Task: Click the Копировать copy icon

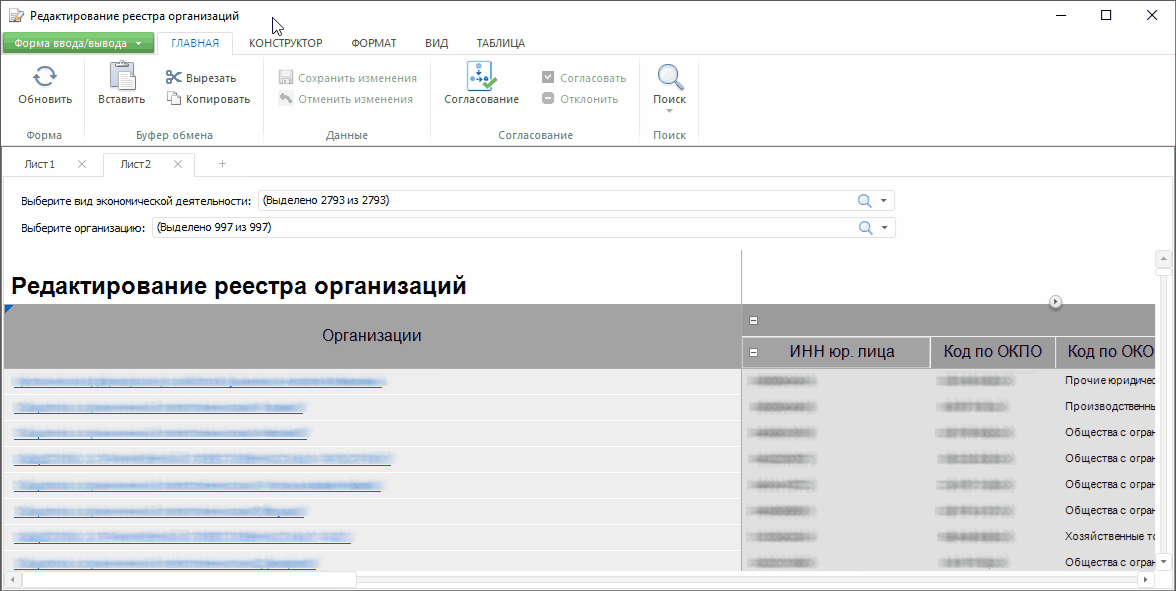Action: (x=174, y=99)
